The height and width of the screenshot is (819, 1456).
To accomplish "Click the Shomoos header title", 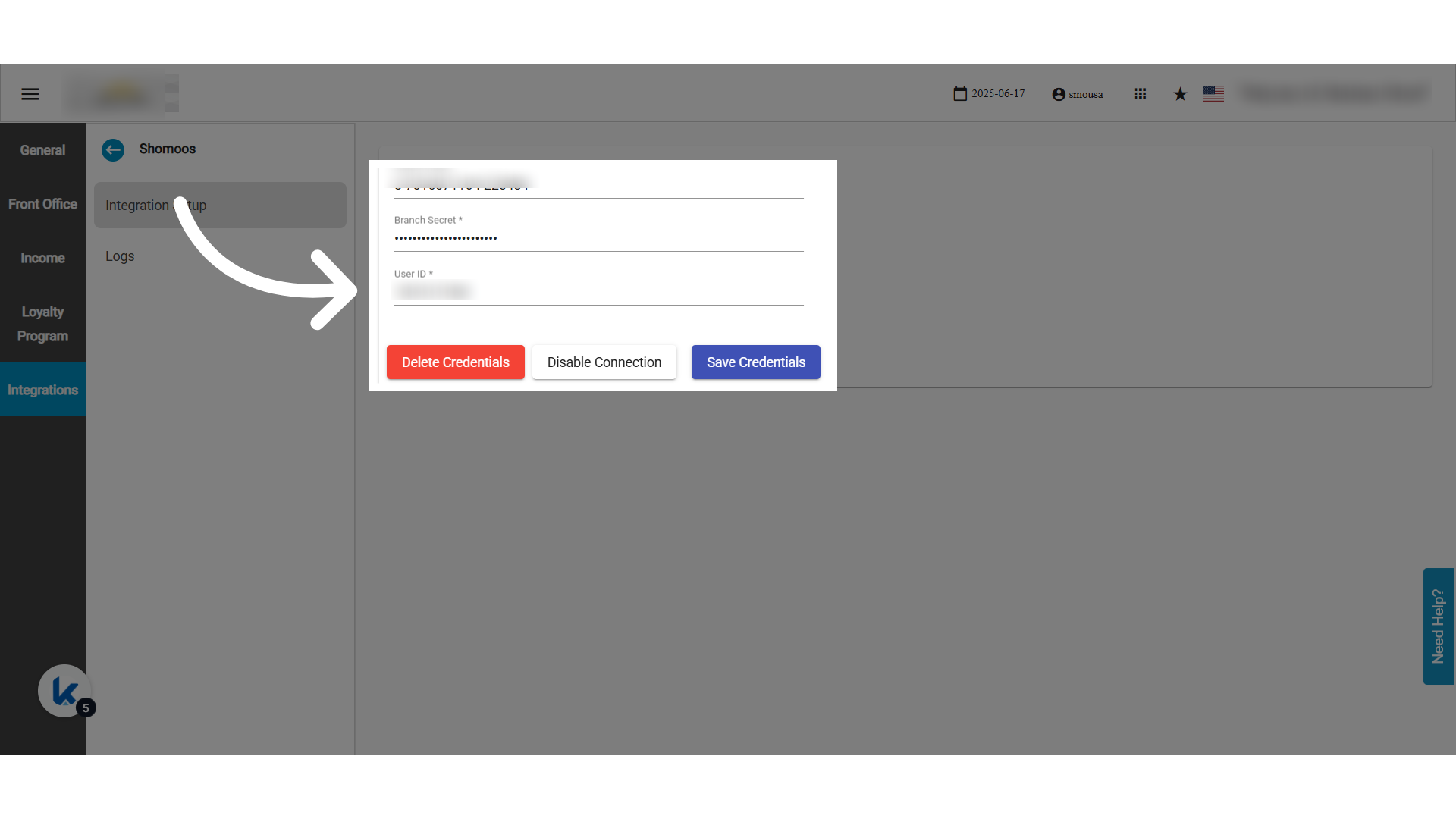I will [168, 149].
